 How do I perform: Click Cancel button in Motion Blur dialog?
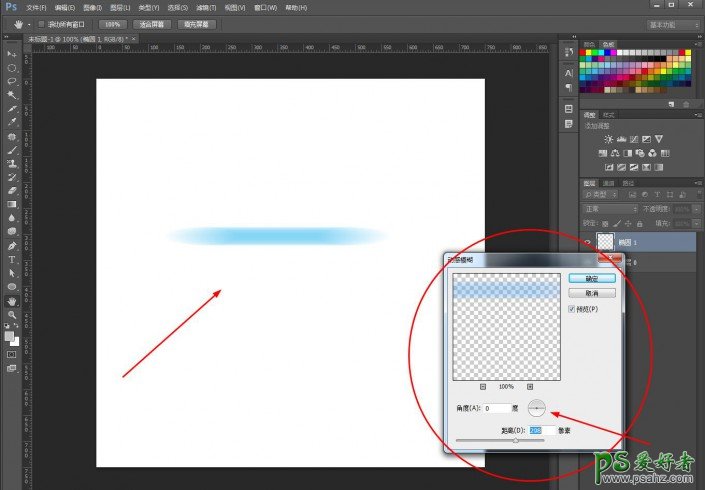coord(592,293)
